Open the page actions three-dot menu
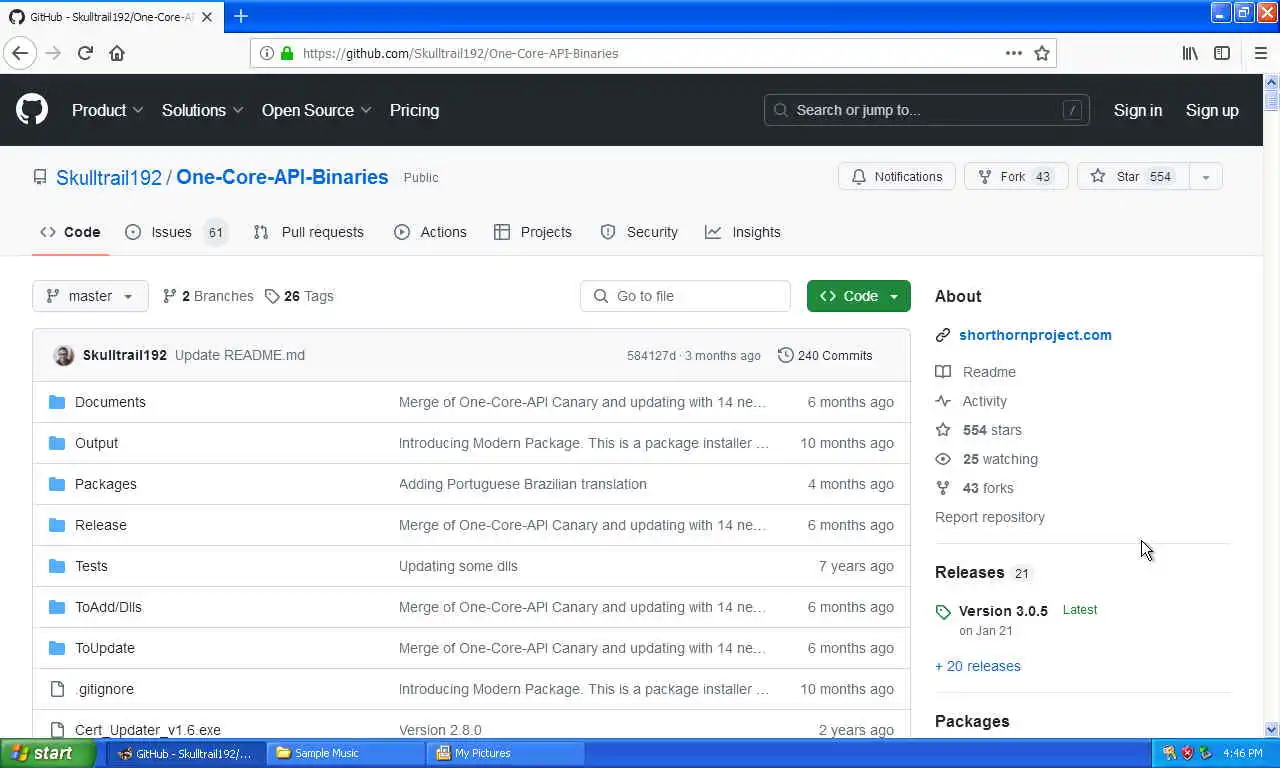 (1014, 53)
